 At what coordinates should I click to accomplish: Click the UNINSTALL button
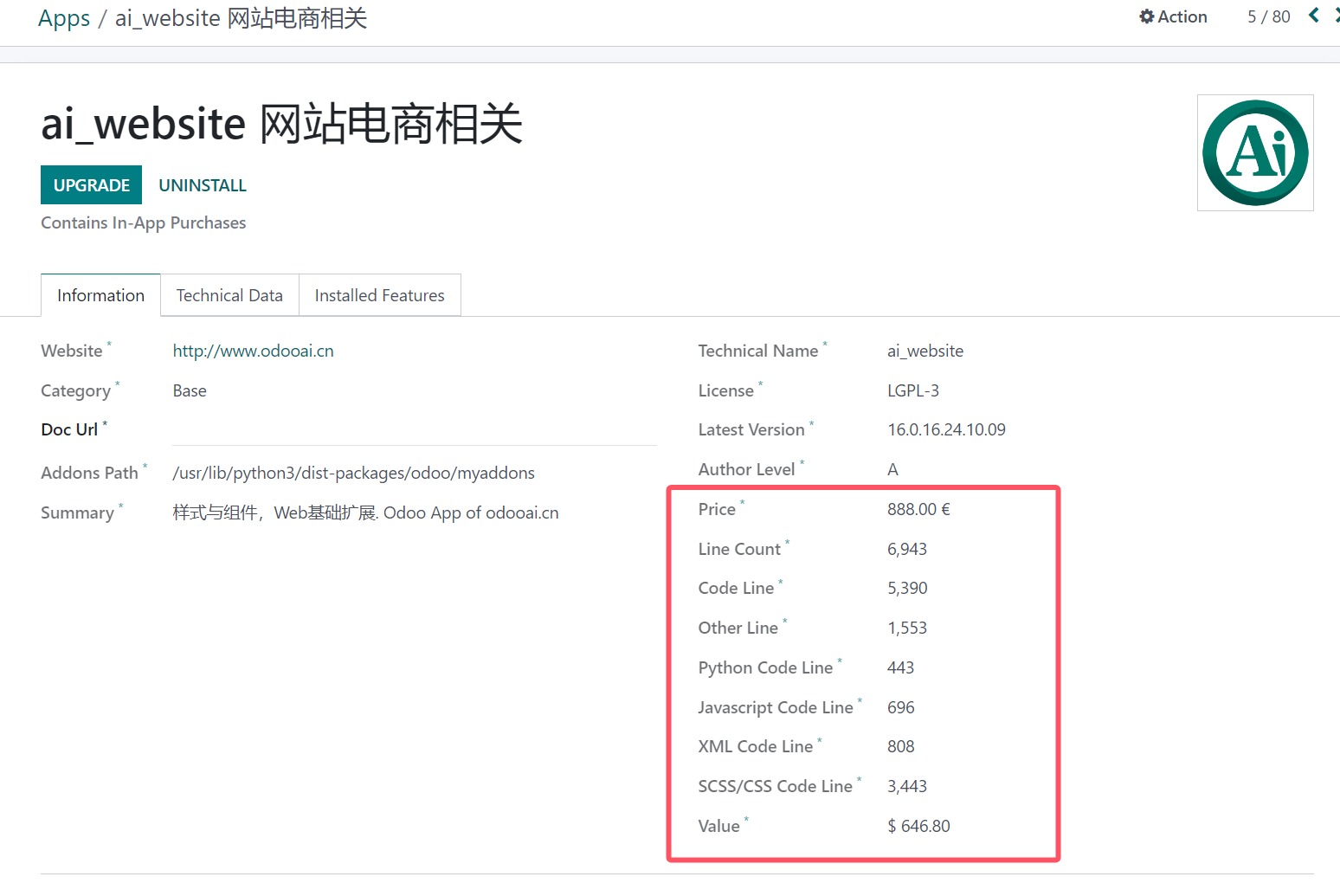pos(203,185)
